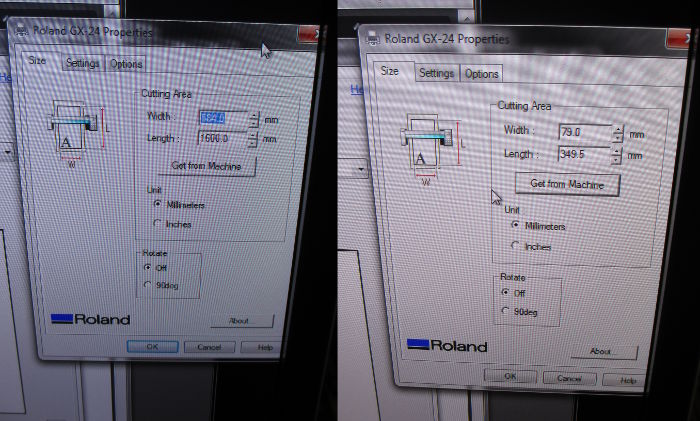Click cutter diagram illustration in right dialog
The width and height of the screenshot is (700, 421).
point(433,150)
